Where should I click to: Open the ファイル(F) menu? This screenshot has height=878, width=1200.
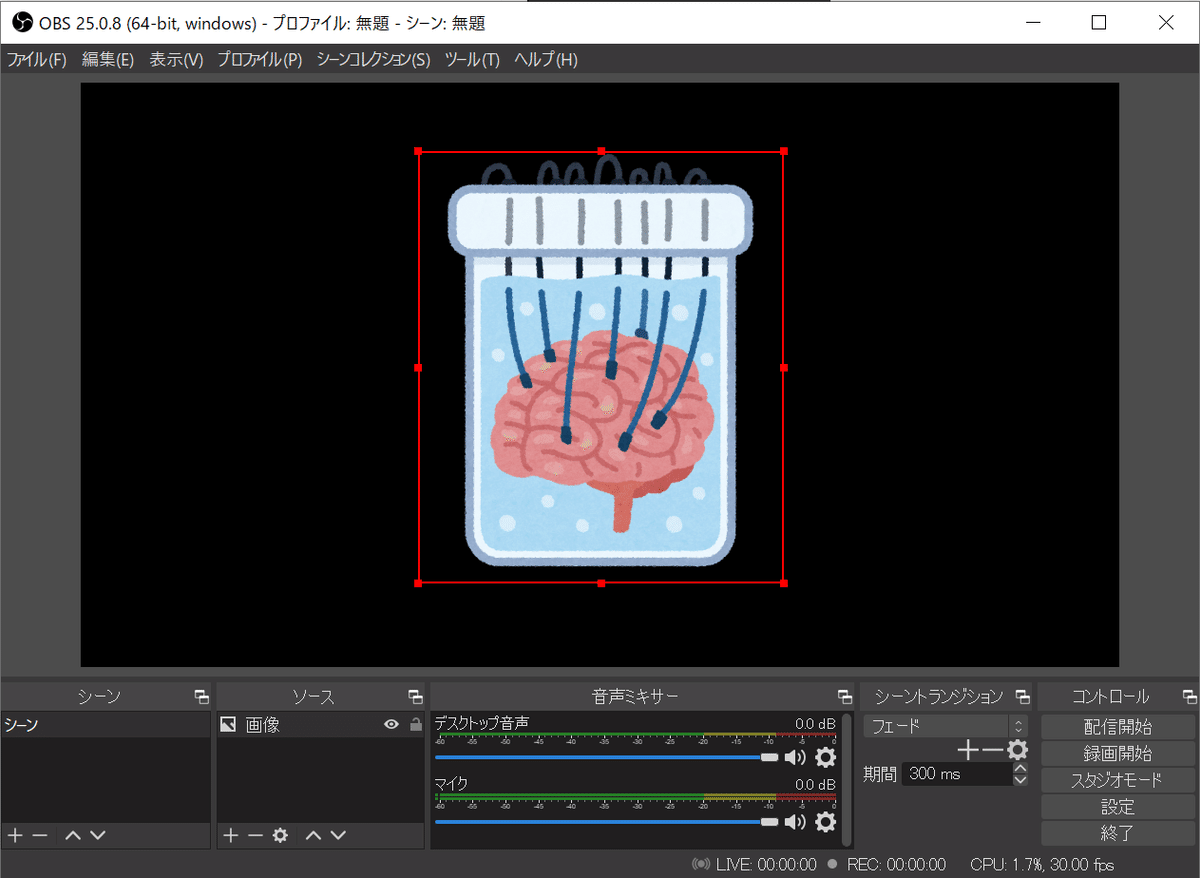pyautogui.click(x=37, y=60)
